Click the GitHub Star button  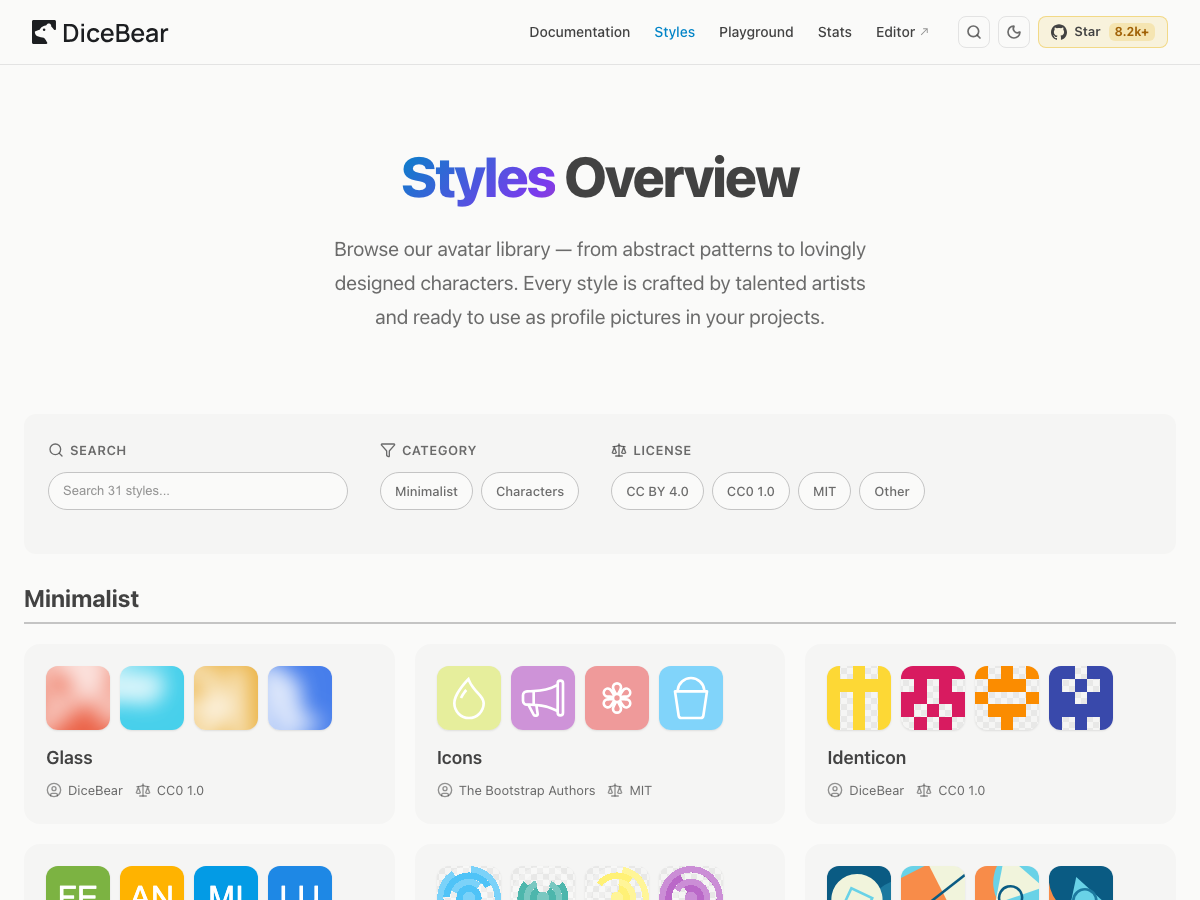(1103, 32)
